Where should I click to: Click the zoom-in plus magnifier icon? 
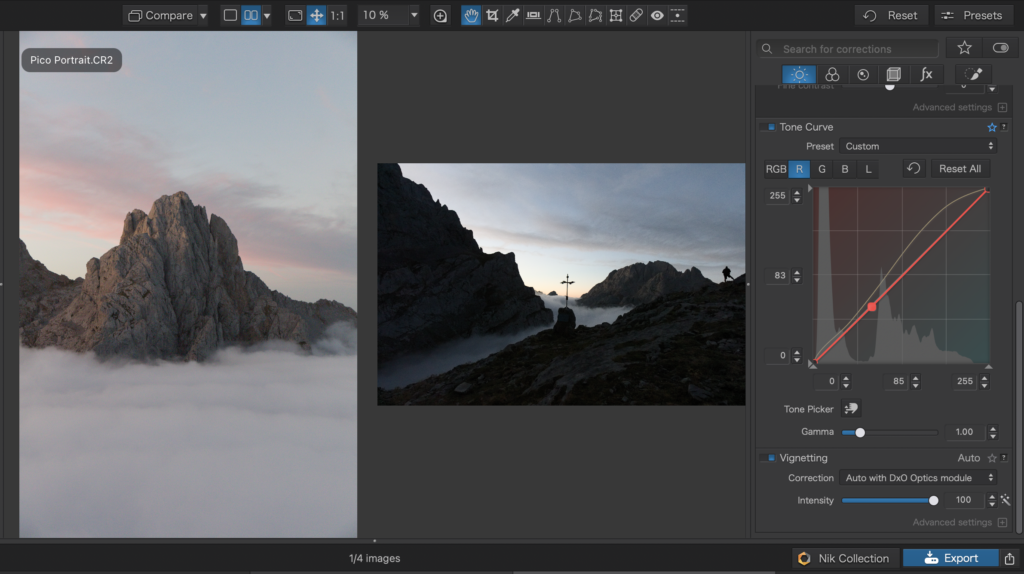440,16
